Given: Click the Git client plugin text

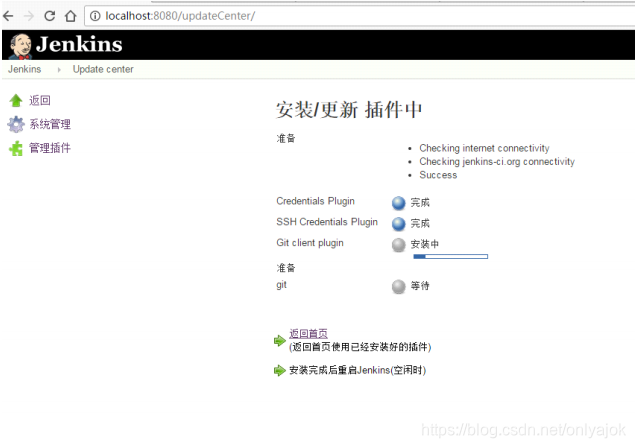Looking at the screenshot, I should coord(310,243).
